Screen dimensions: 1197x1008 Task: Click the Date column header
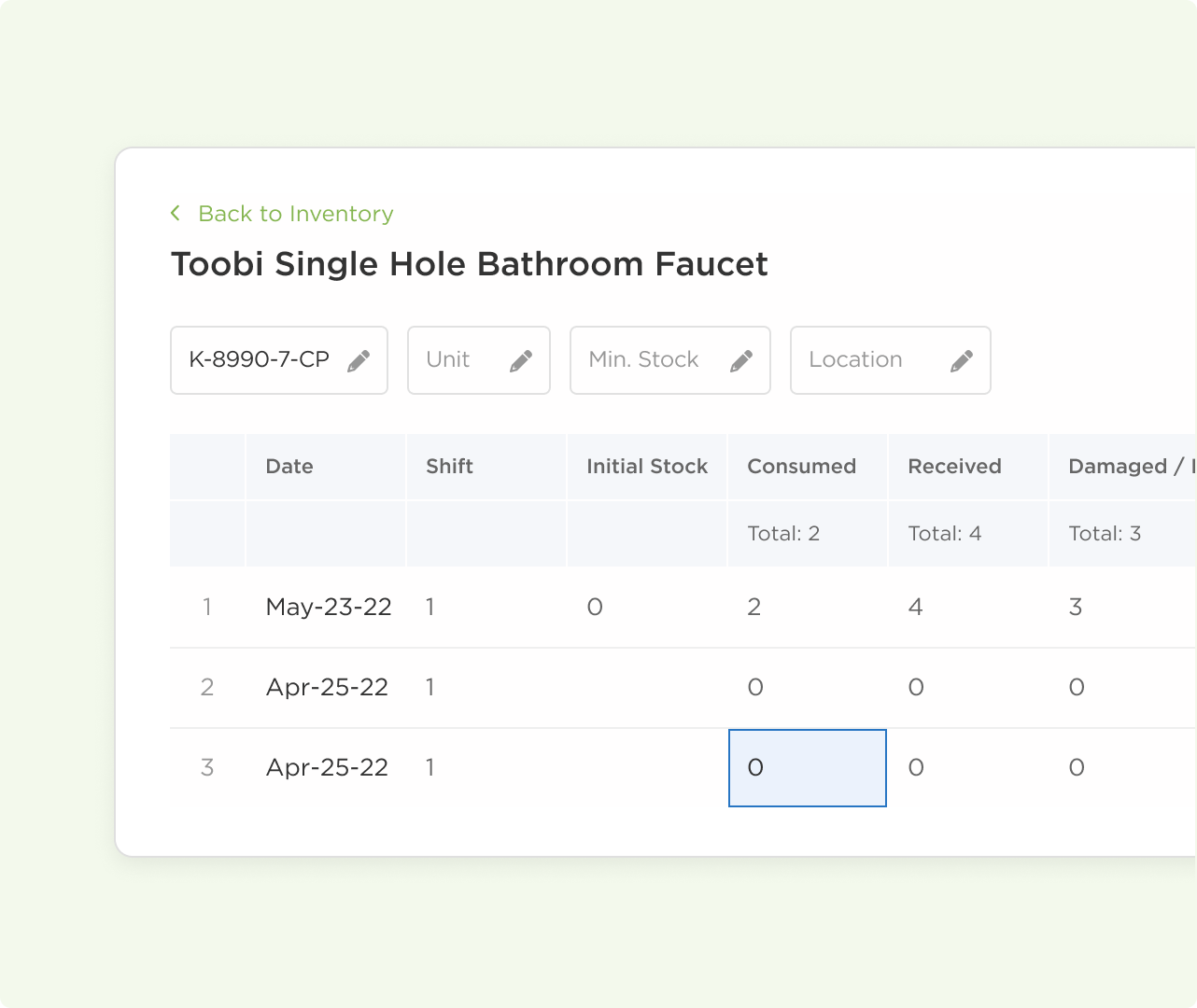[x=289, y=467]
